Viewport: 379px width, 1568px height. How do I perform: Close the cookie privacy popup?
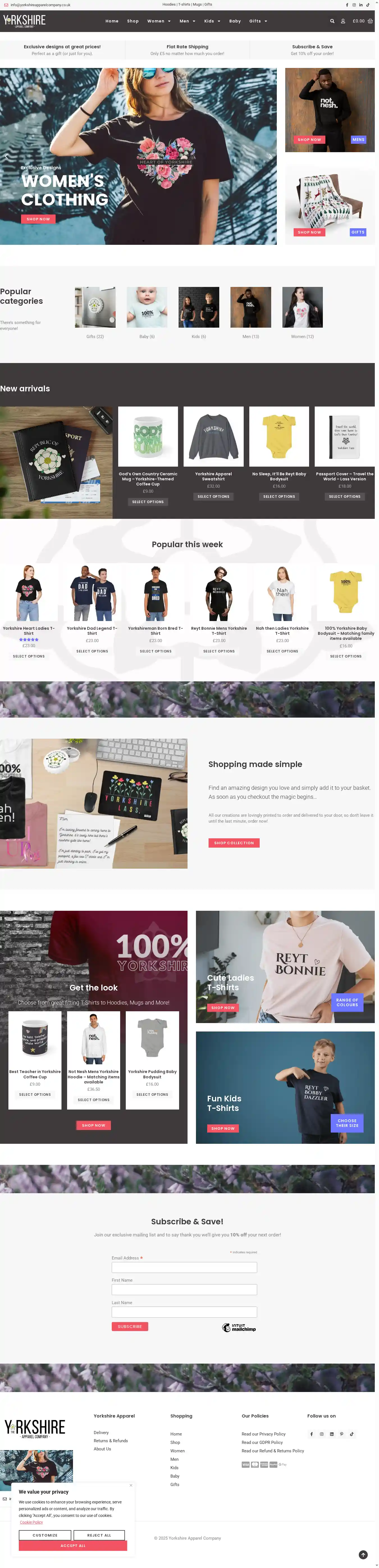coord(130,1485)
